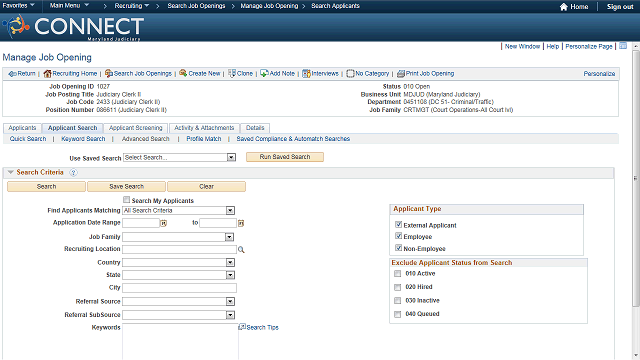Check the 020 Hired exclusion checkbox
This screenshot has height=360, width=640.
398,287
